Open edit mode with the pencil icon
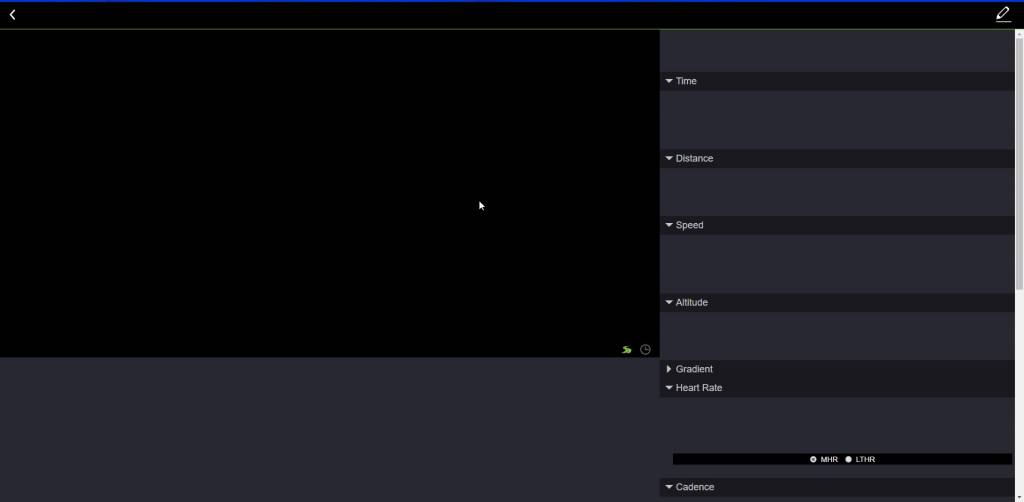1024x502 pixels. click(x=1003, y=14)
